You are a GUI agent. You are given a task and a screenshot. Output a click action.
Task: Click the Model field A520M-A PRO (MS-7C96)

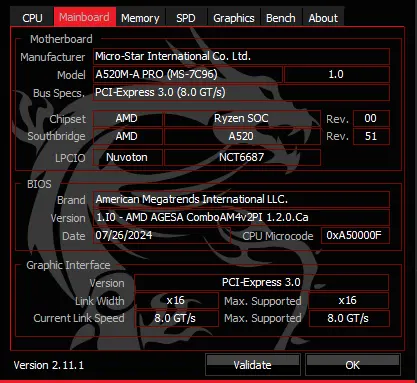click(x=188, y=74)
